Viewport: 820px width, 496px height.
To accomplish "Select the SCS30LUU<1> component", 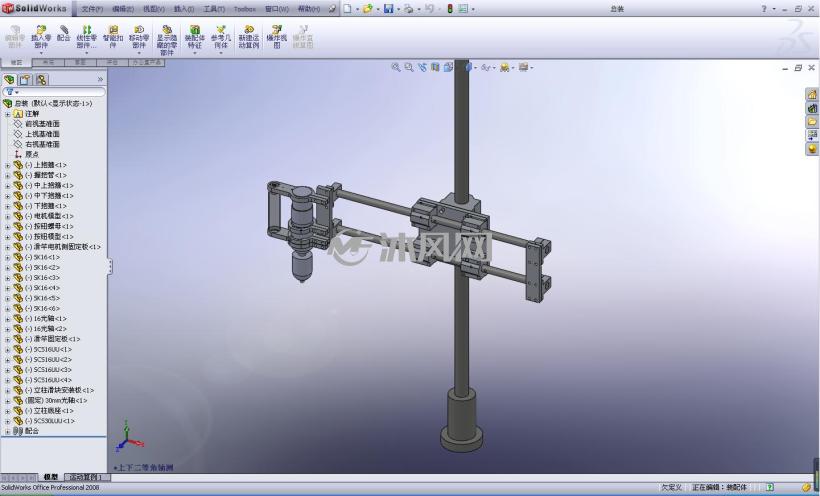I will tap(50, 421).
